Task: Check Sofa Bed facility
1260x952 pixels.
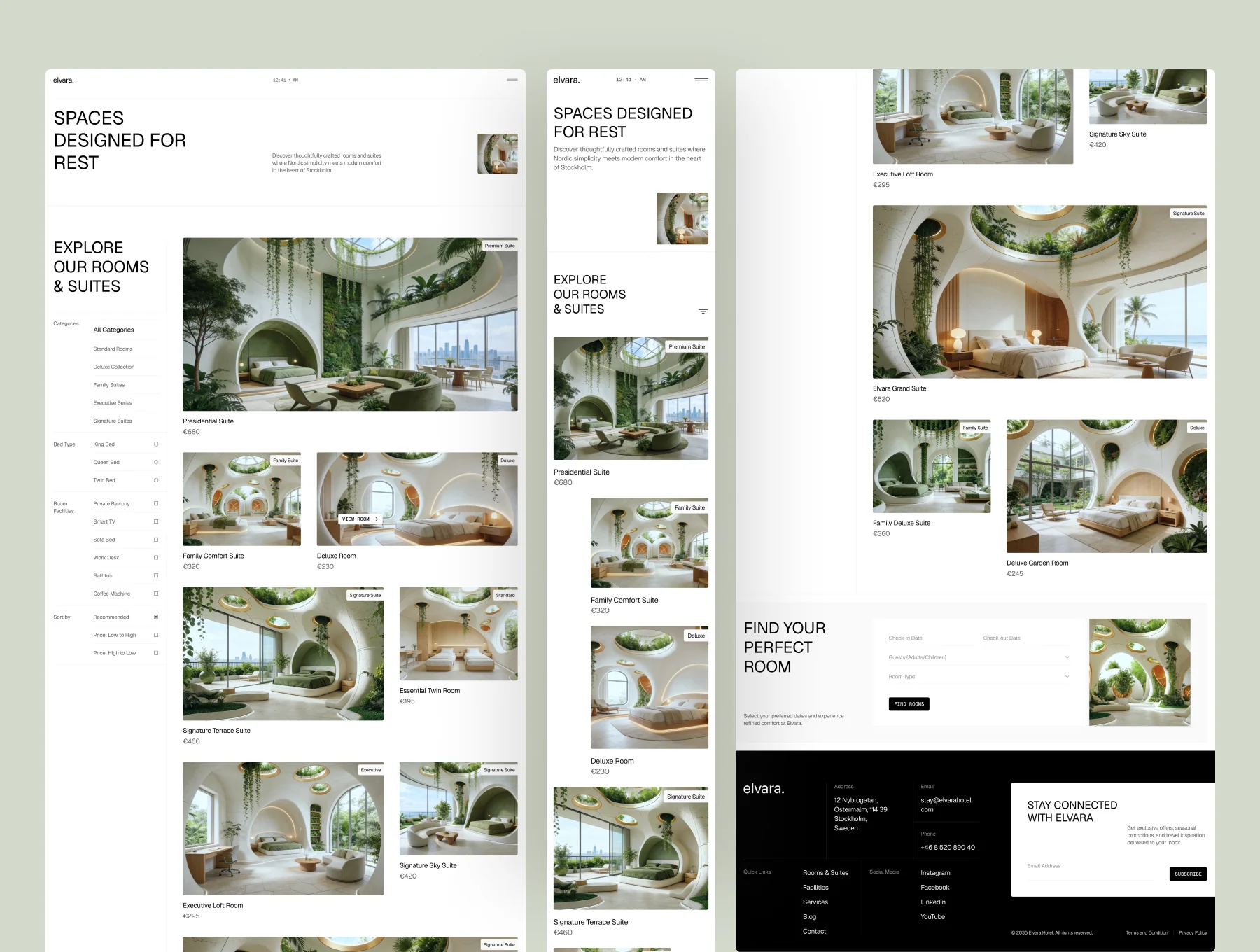Action: [x=156, y=540]
